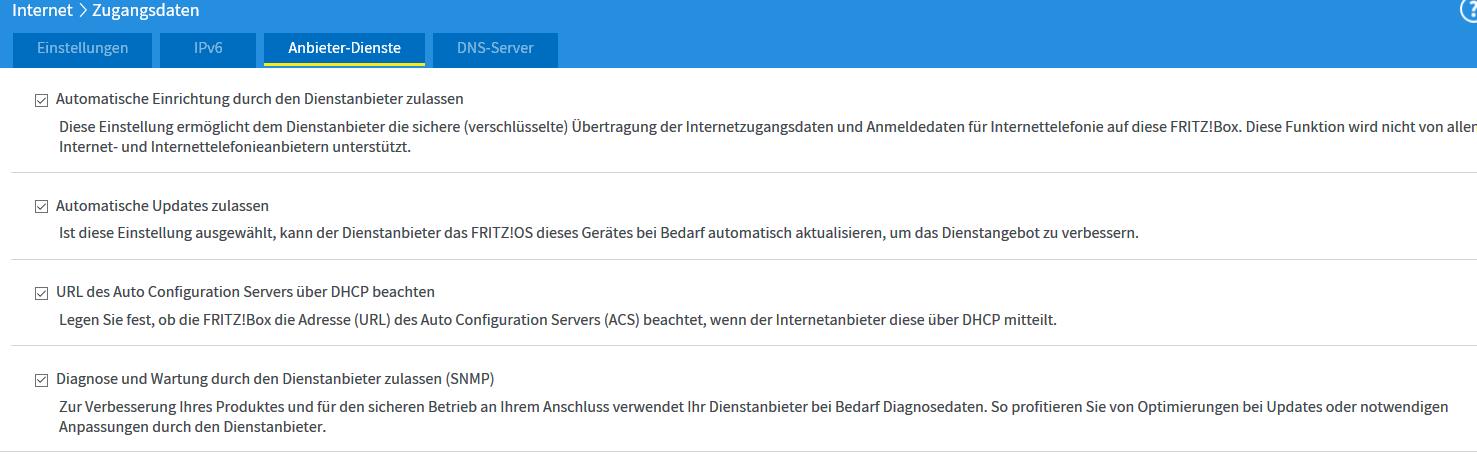Viewport: 1477px width, 454px height.
Task: Disable the 'Automatische Updates zulassen' checkbox
Action: coord(41,207)
